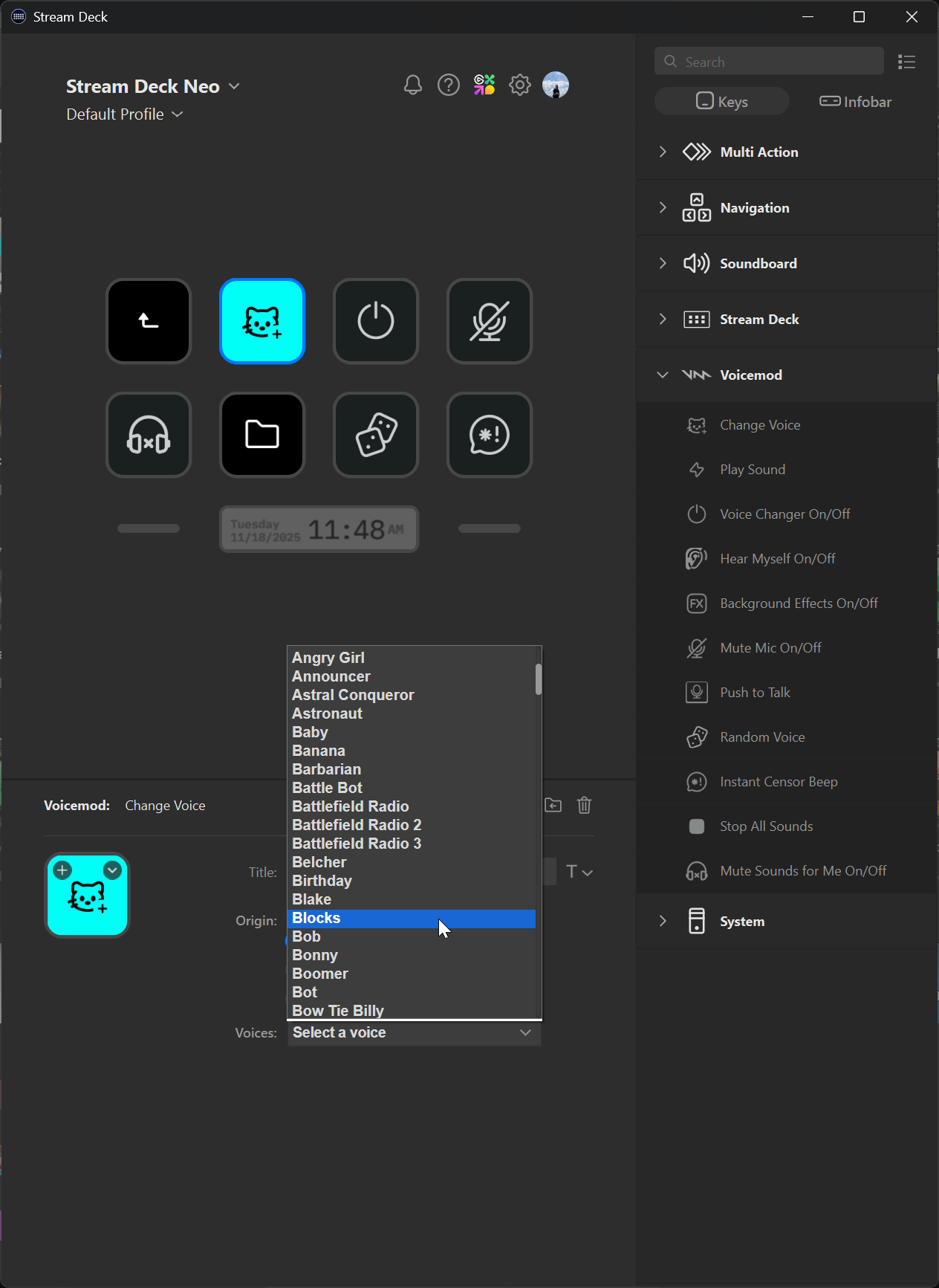
Task: Choose Bob from the voice list
Action: tap(412, 937)
